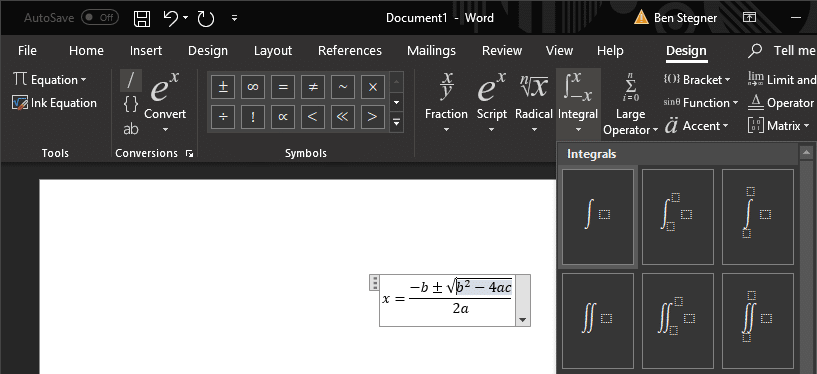817x374 pixels.
Task: Open the undo history dropdown arrow
Action: [185, 18]
